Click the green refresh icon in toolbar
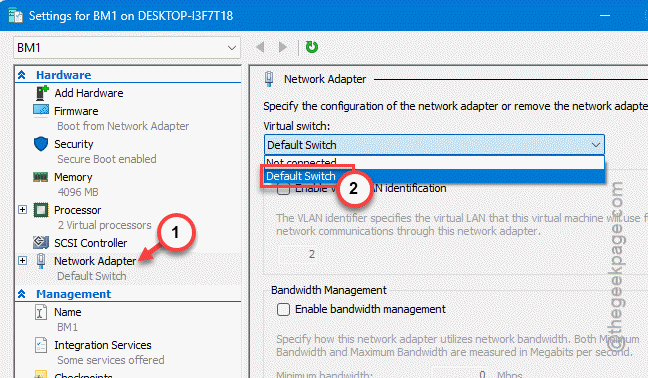The image size is (648, 378). 312,47
